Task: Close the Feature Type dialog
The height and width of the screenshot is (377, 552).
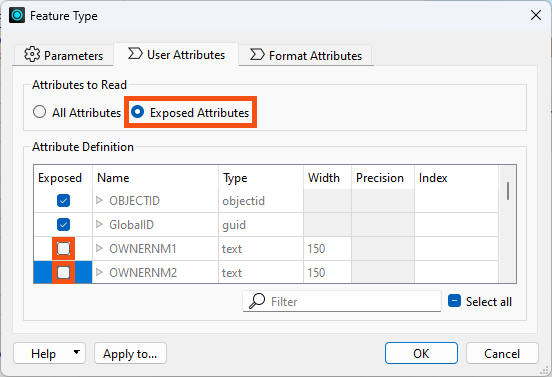Action: pos(536,15)
